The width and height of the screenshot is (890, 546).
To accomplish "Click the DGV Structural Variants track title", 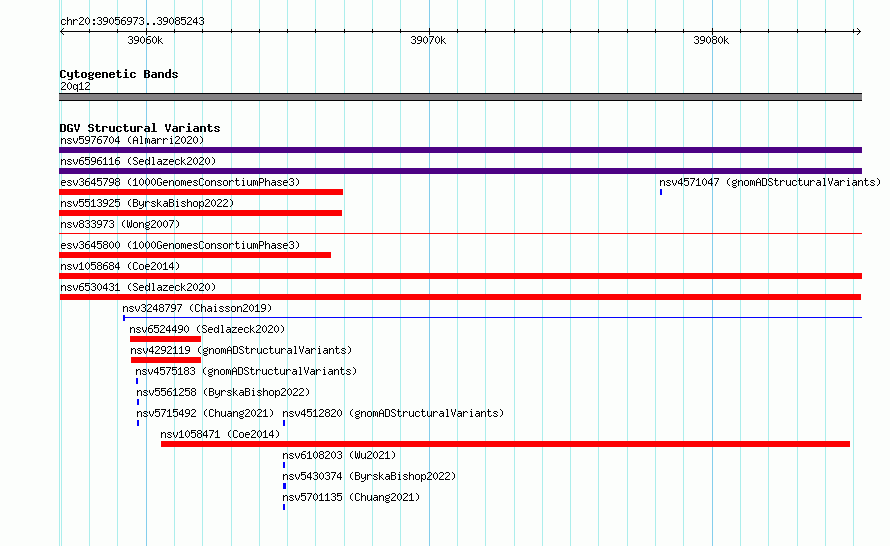I will click(140, 128).
